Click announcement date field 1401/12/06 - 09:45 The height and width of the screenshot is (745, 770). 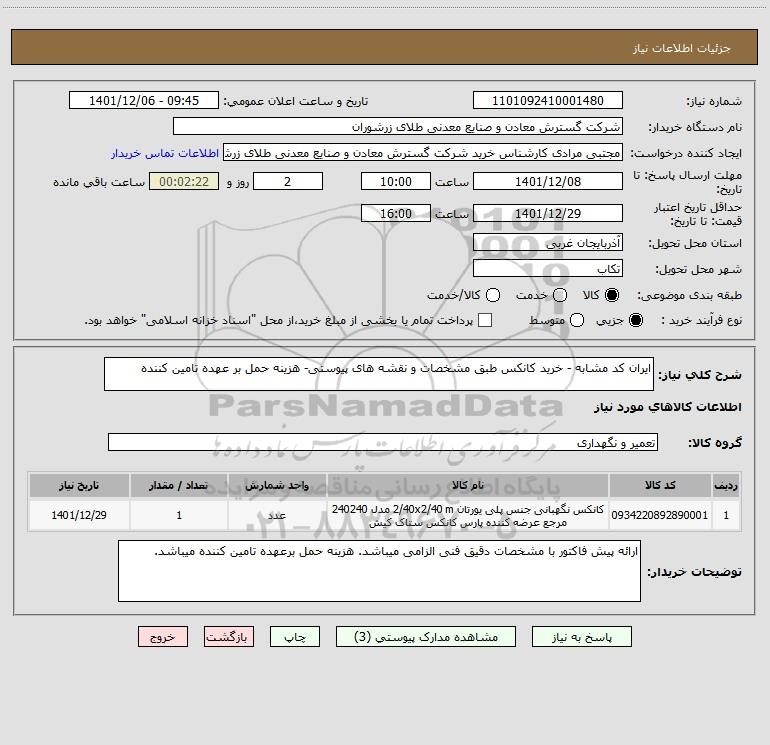(x=144, y=100)
